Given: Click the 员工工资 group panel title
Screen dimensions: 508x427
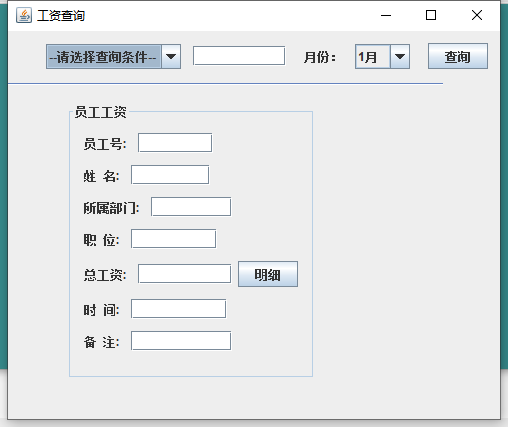Looking at the screenshot, I should [x=100, y=112].
